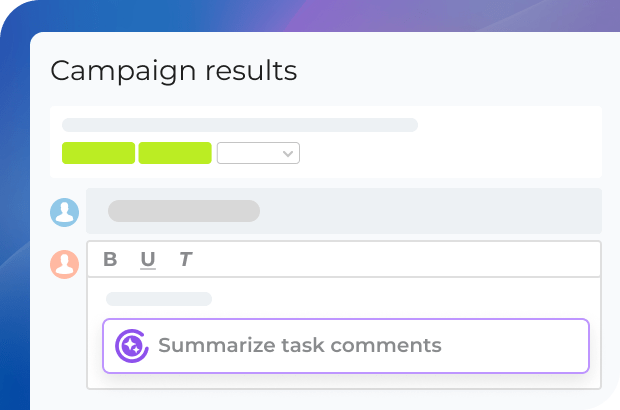Viewport: 620px width, 410px height.
Task: Click empty space in the formatting toolbar
Action: 400,260
